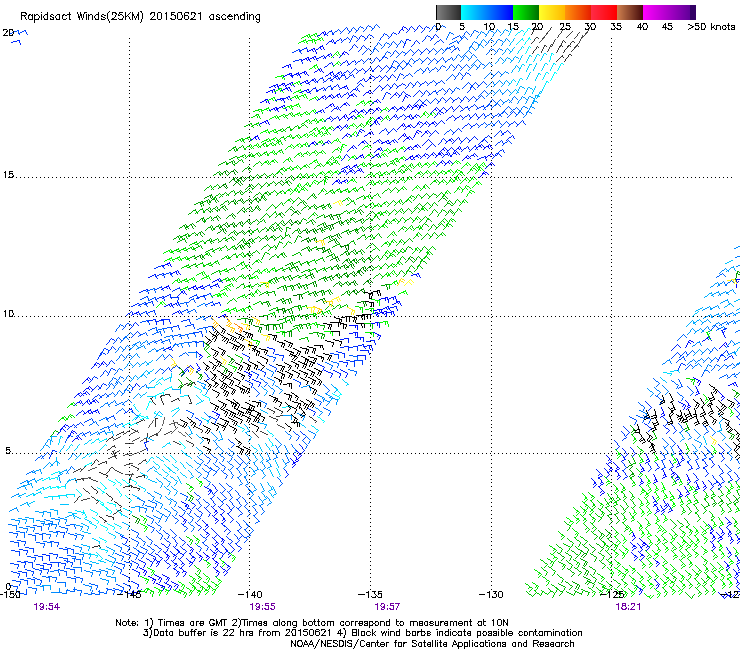Viewport: 740px width, 650px height.
Task: Click the longitude label '-135'
Action: point(370,594)
